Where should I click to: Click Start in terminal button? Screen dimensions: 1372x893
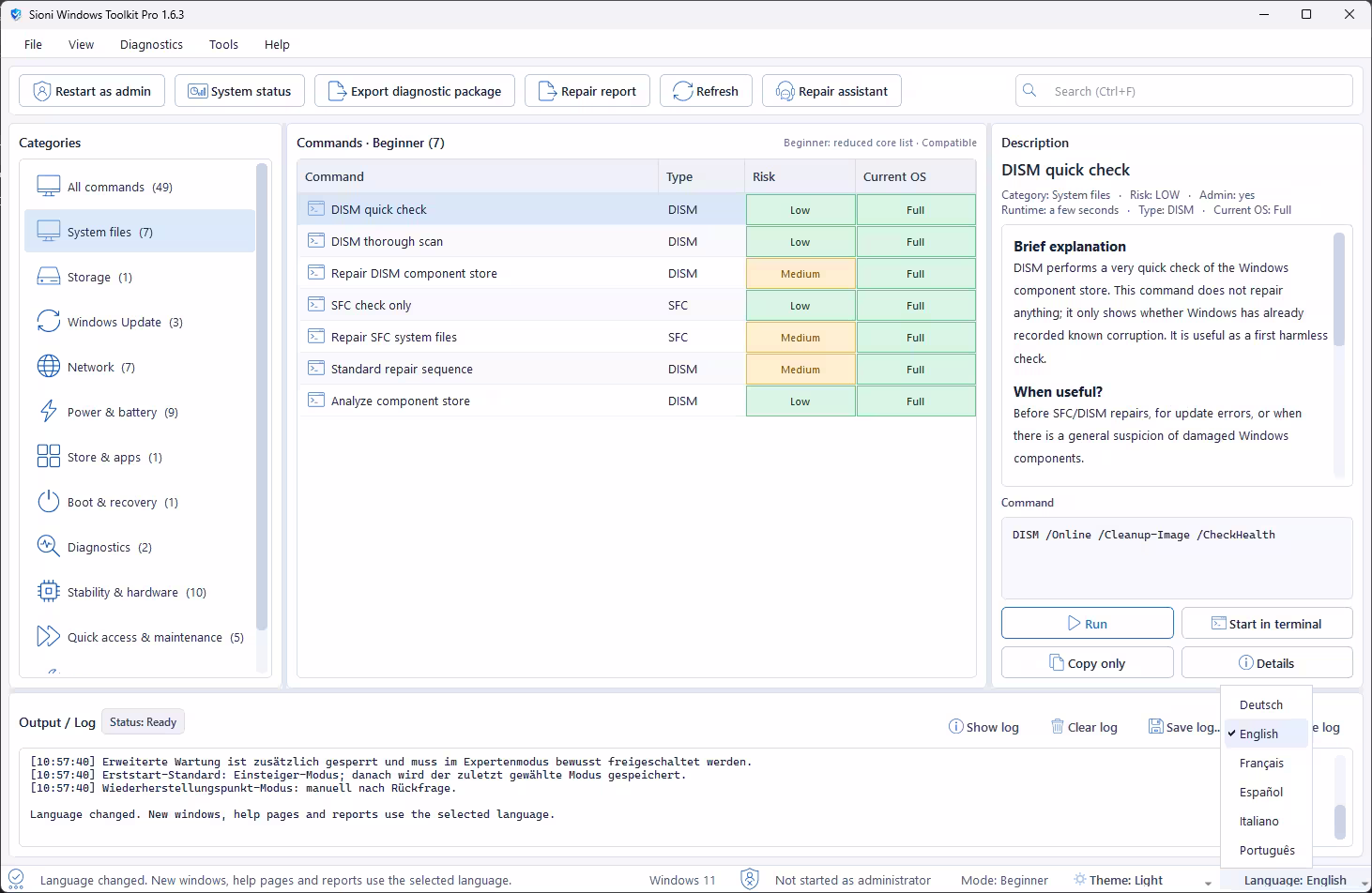1267,623
